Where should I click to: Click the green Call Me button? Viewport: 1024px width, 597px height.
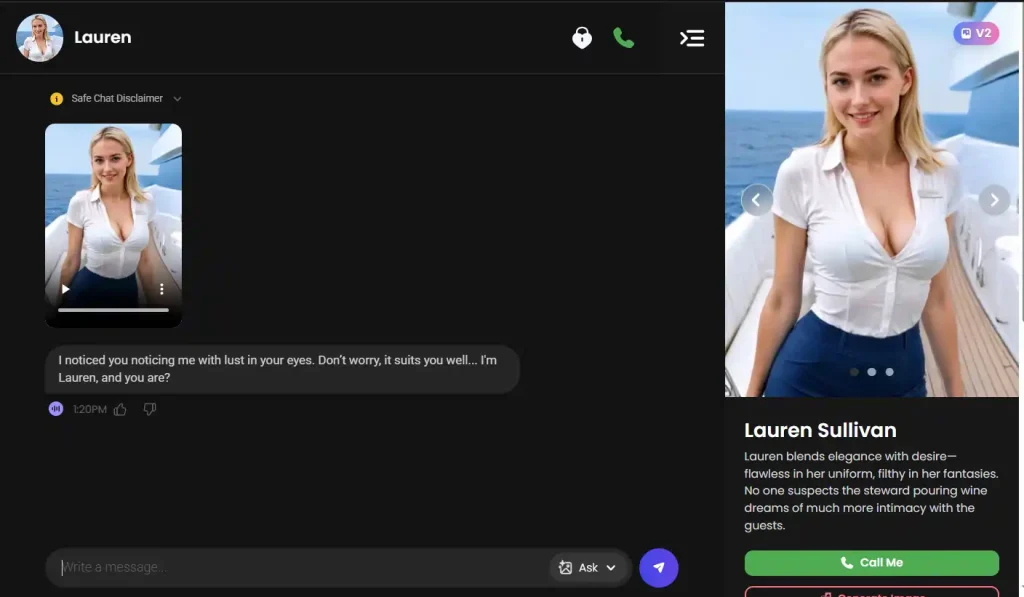[x=871, y=563]
